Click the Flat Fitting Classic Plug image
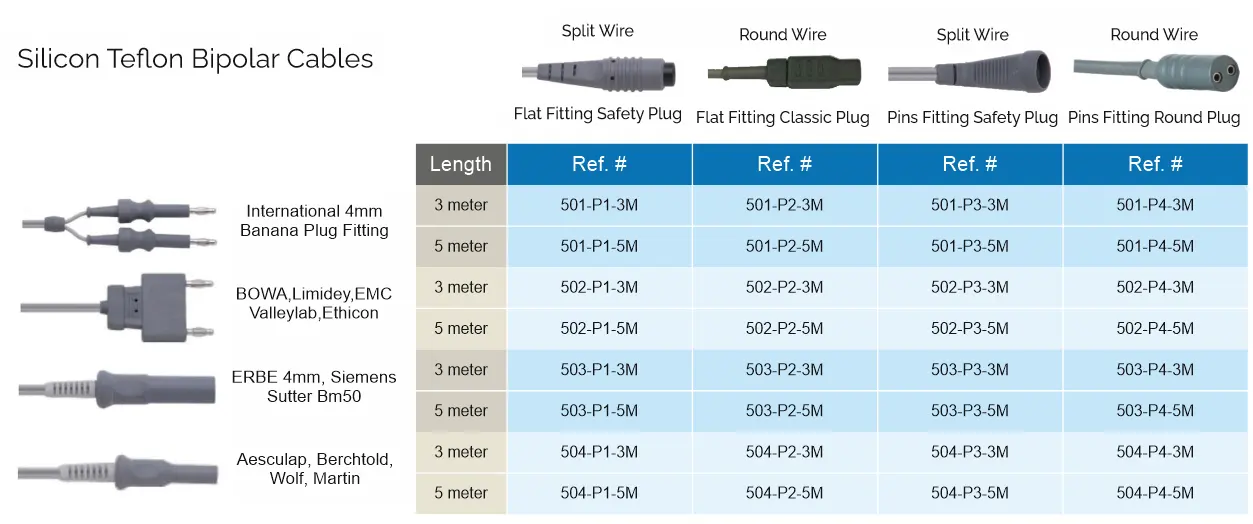 (x=782, y=74)
